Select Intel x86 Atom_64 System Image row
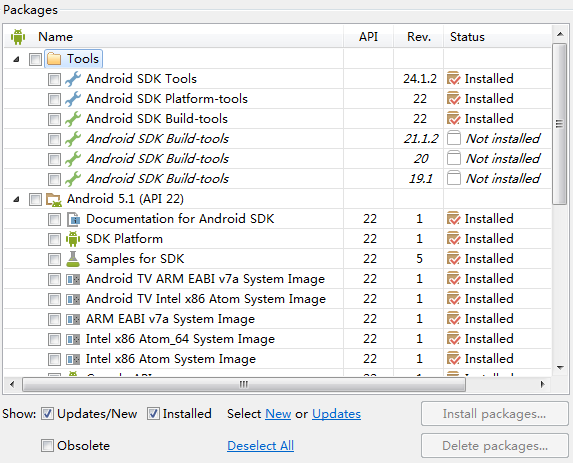The height and width of the screenshot is (463, 573). [x=180, y=339]
